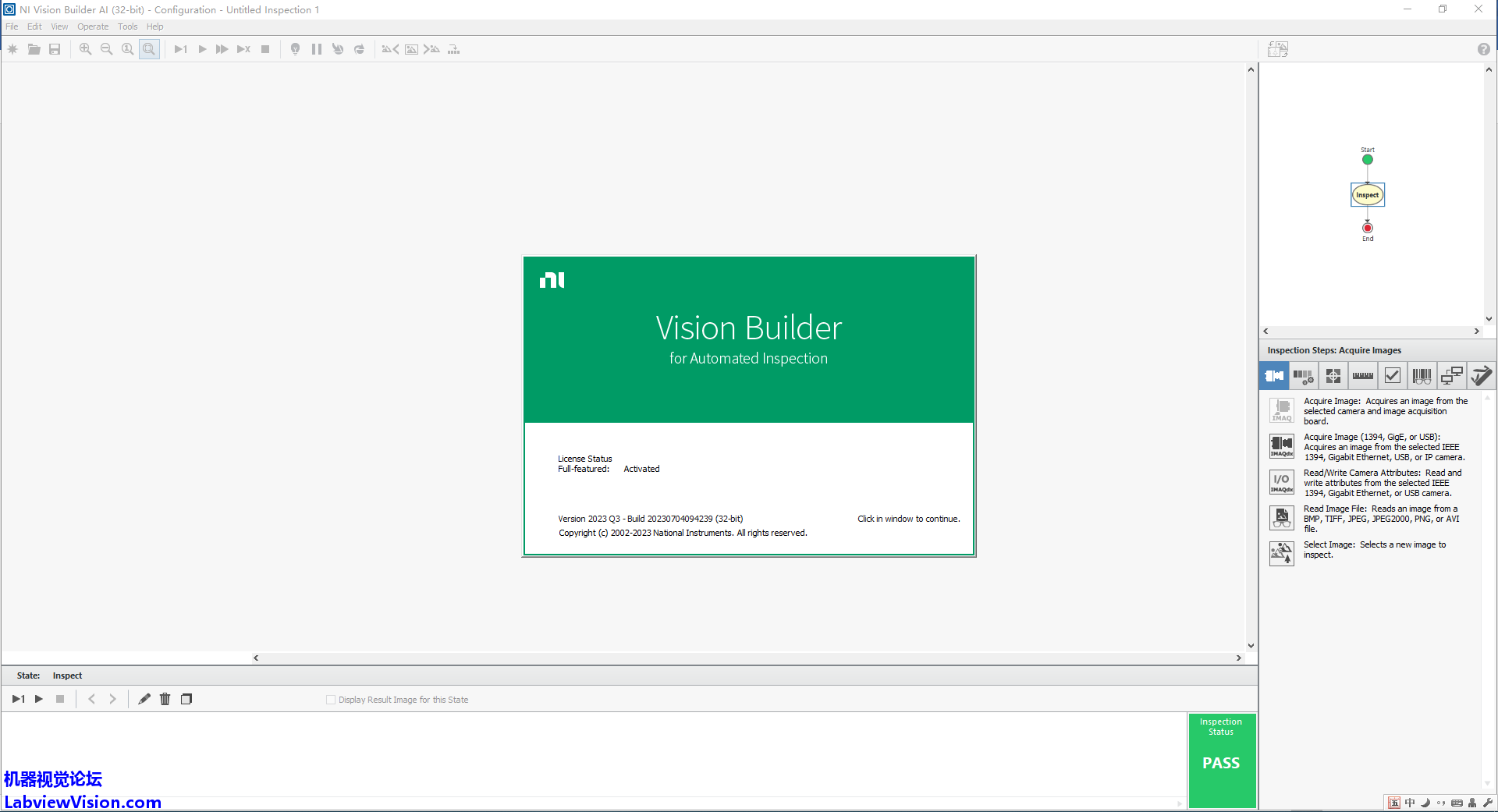
Task: Save the inspection using the floppy icon
Action: [x=55, y=49]
